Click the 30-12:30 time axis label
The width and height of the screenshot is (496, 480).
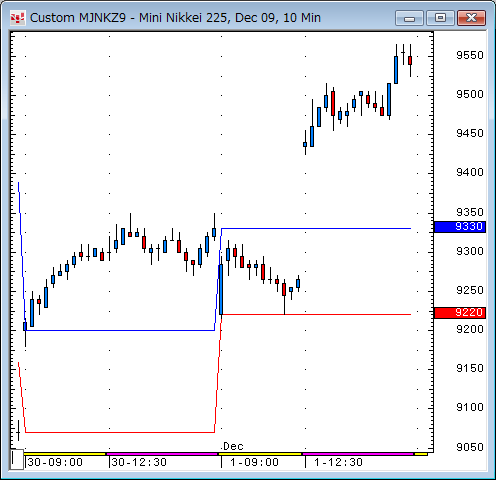[139, 462]
